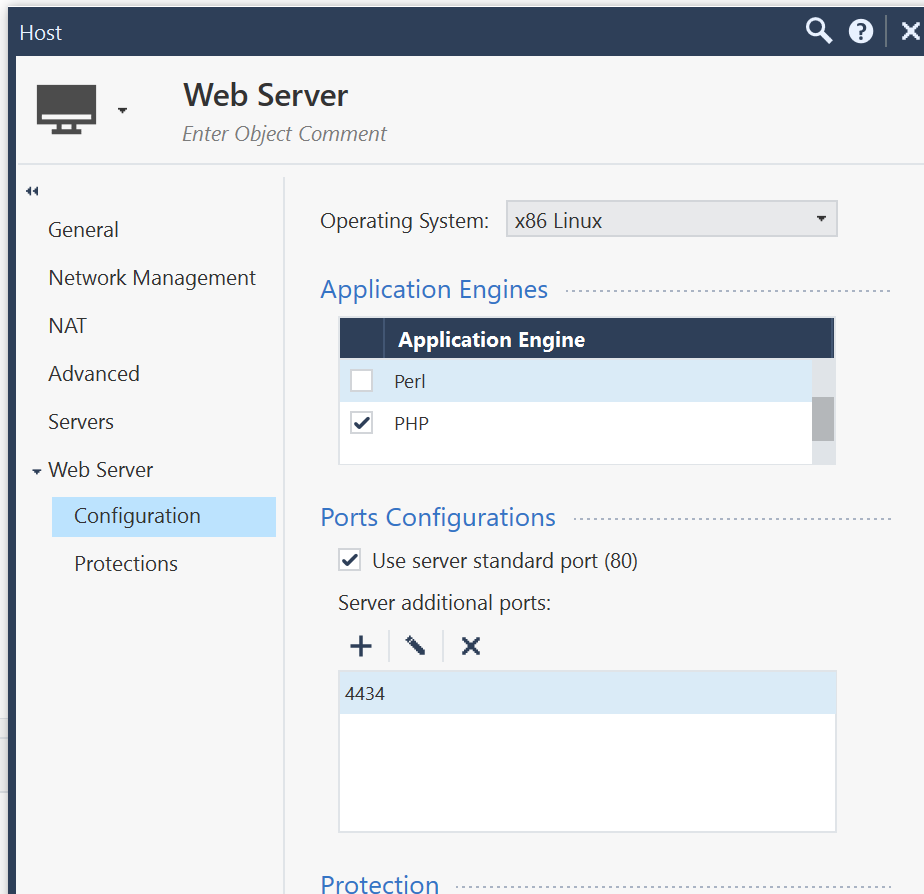Select the NAT section
Screen dimensions: 924x894
click(67, 326)
